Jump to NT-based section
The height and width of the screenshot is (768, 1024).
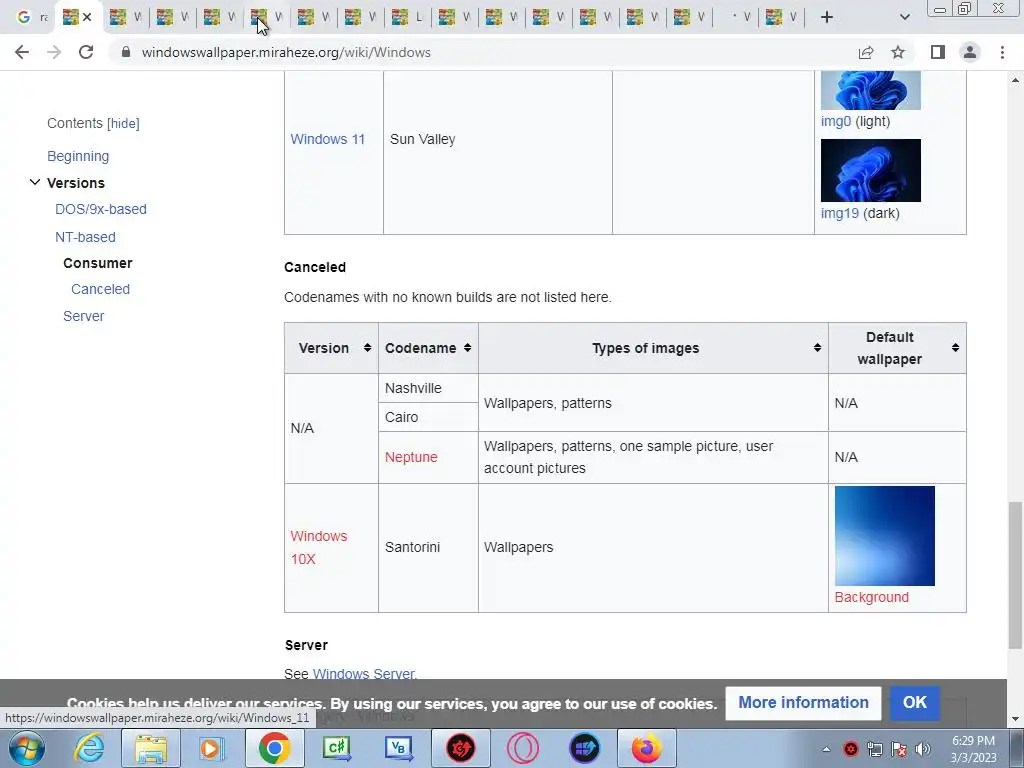click(x=85, y=237)
